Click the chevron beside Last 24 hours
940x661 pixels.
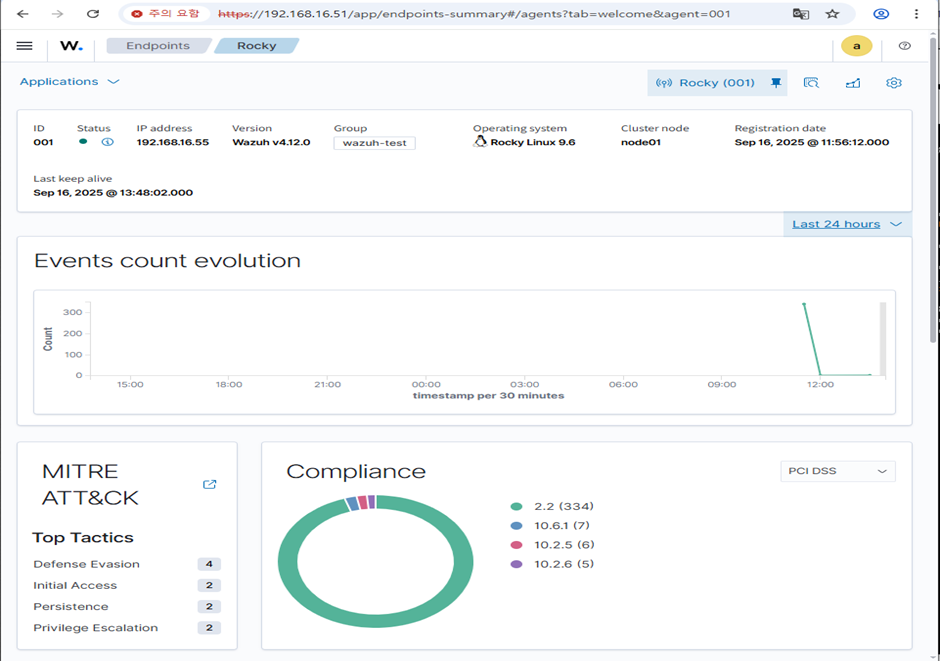coord(896,224)
